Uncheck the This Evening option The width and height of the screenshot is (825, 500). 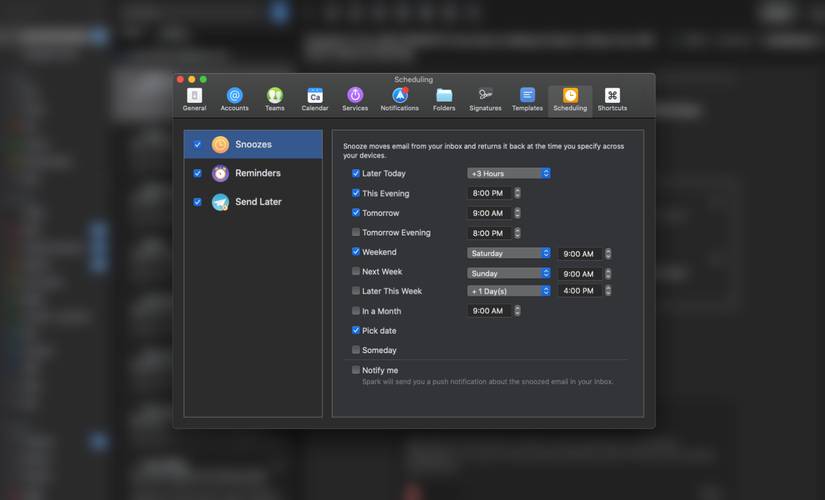(356, 193)
